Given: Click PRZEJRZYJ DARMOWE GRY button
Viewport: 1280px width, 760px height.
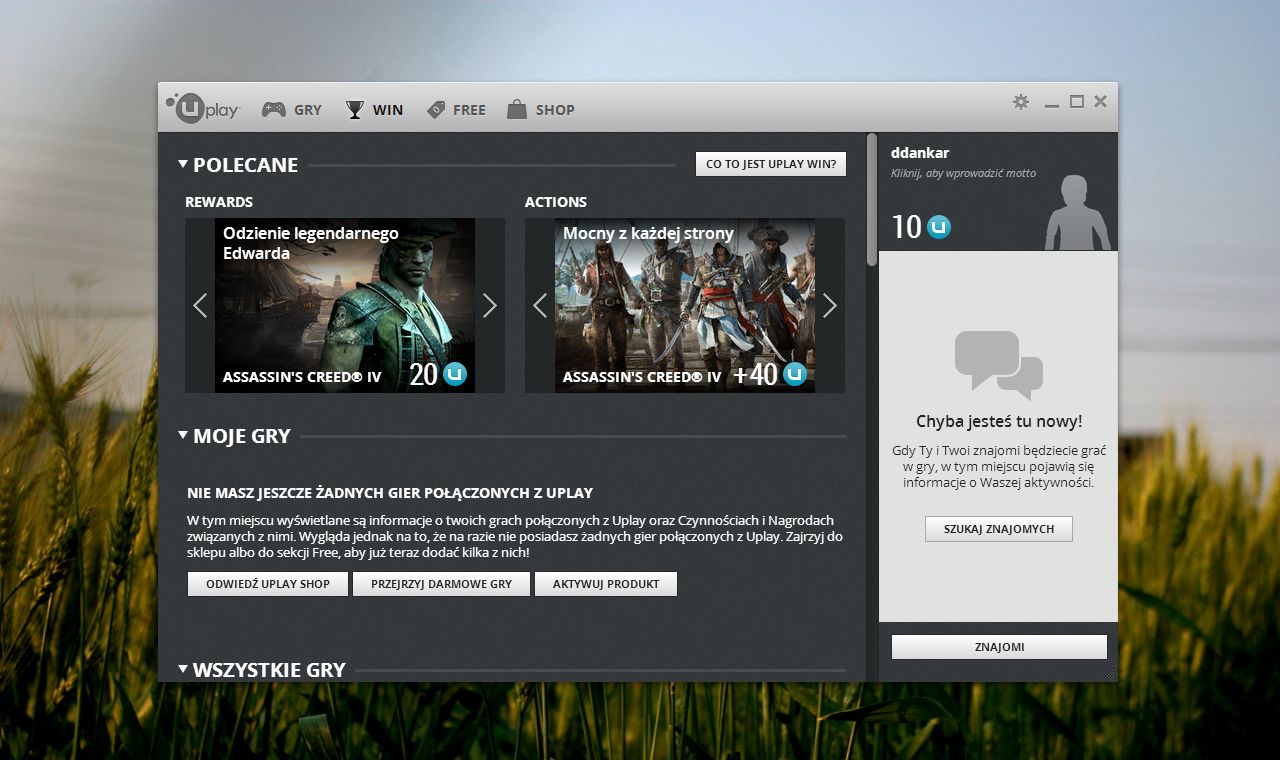Looking at the screenshot, I should (x=441, y=584).
